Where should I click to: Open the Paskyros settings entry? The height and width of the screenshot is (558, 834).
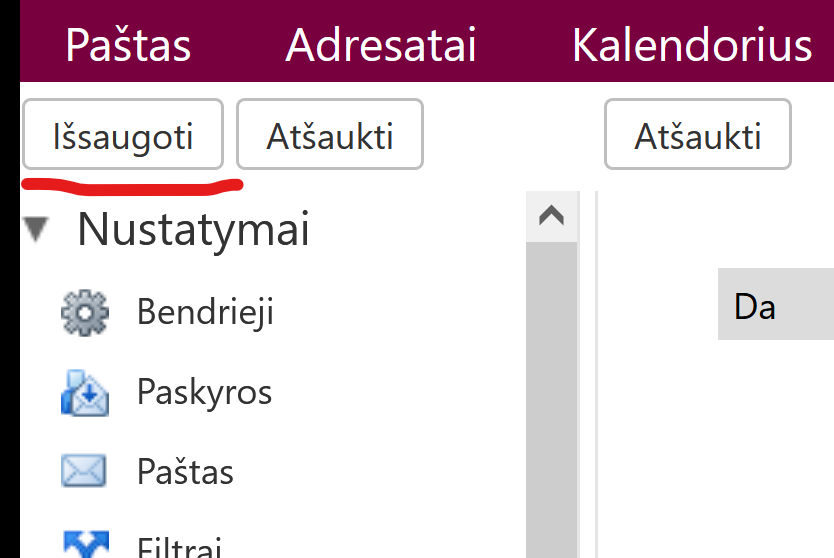204,392
